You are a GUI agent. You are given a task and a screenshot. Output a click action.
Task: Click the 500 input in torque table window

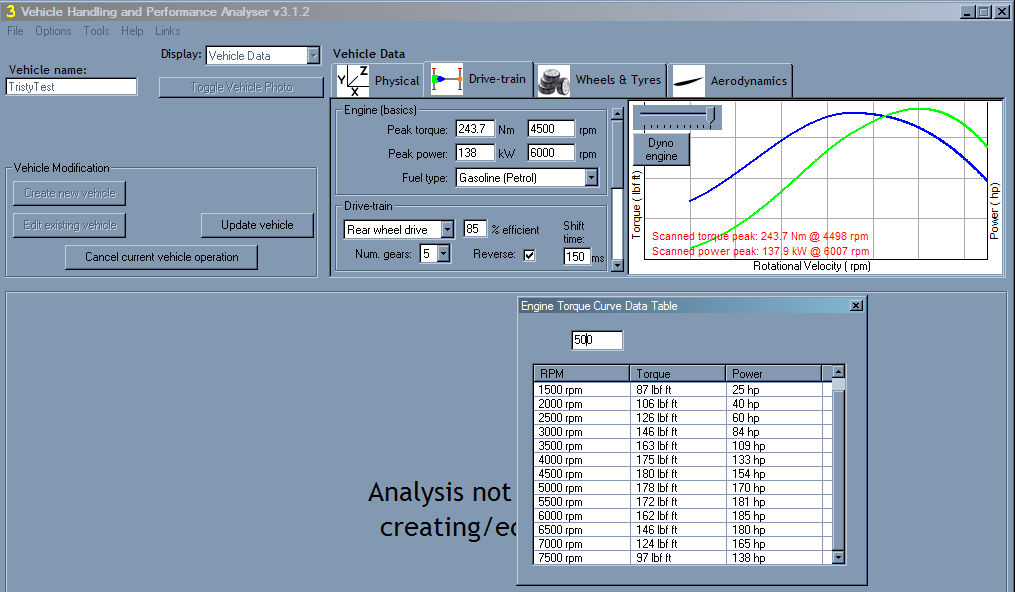[x=597, y=340]
